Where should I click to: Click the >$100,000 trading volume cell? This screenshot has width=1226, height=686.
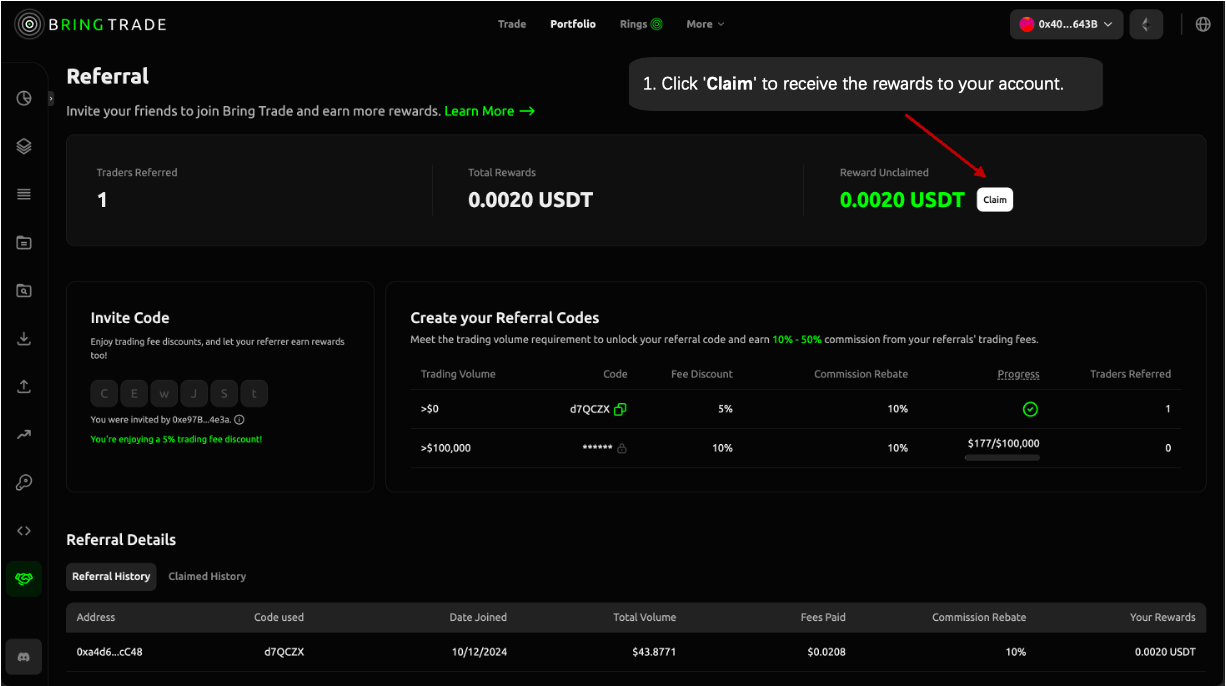coord(446,448)
